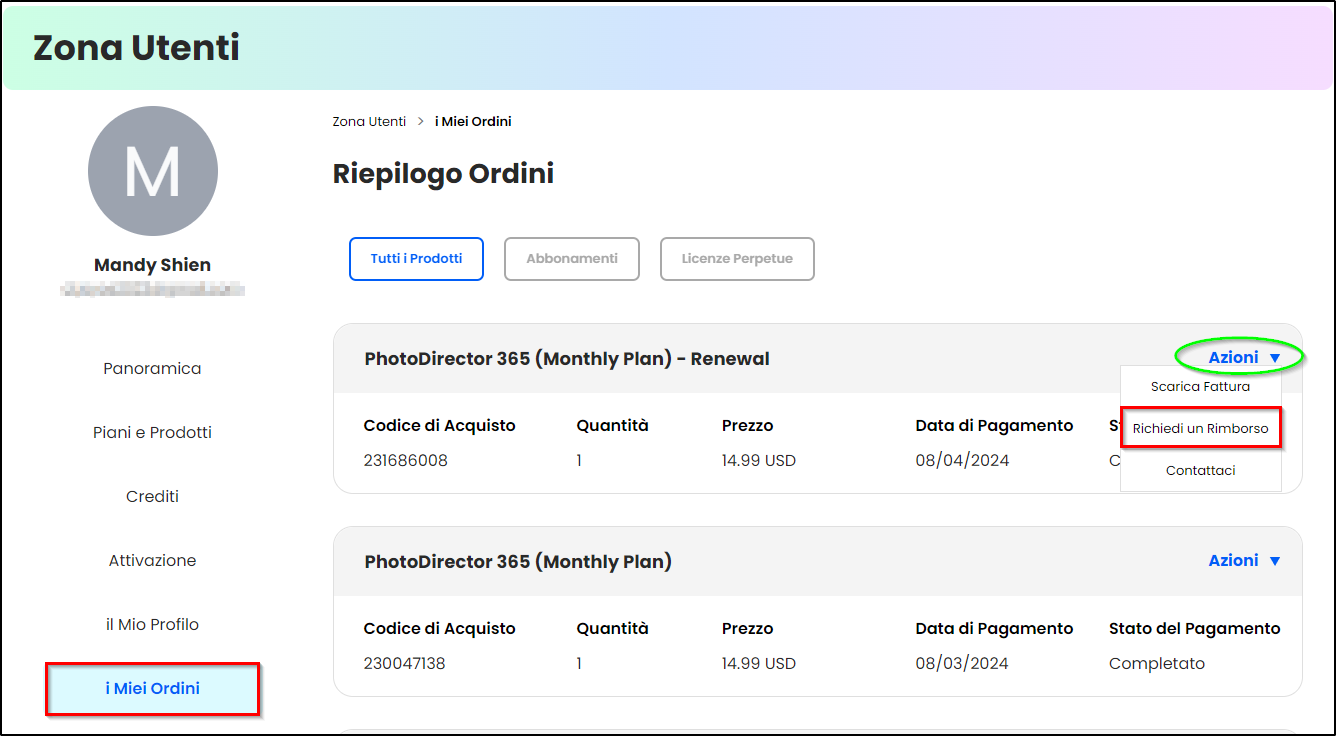Click payment date 08/03/2024
1336x736 pixels.
pyautogui.click(x=962, y=663)
